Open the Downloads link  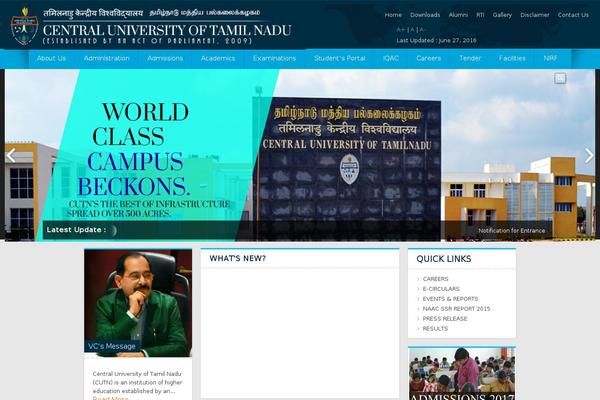(425, 15)
